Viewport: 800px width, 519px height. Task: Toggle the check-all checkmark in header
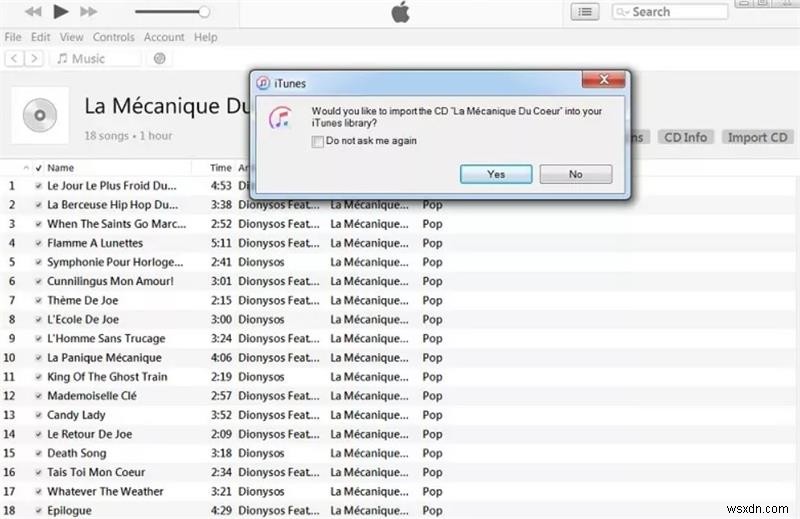coord(38,168)
